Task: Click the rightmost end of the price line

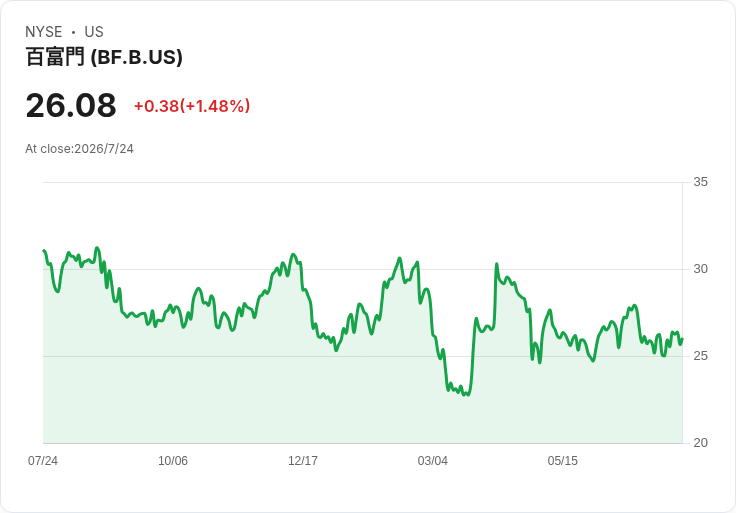Action: 682,339
